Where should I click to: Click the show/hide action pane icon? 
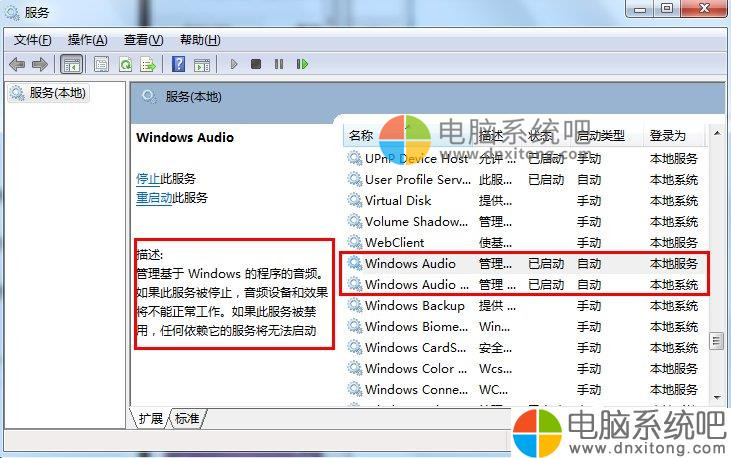point(202,64)
